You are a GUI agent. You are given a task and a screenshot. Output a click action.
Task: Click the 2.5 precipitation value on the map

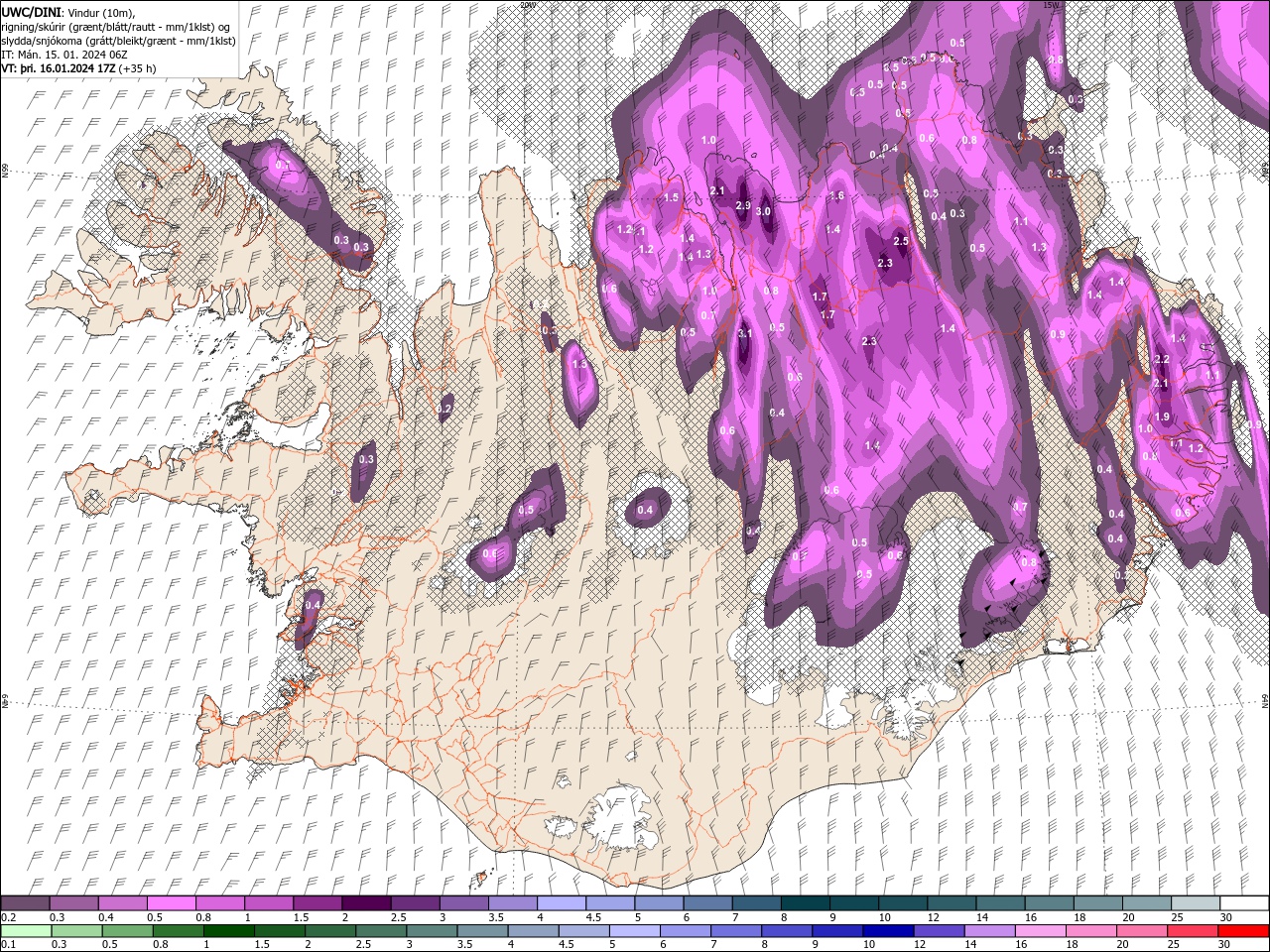901,241
